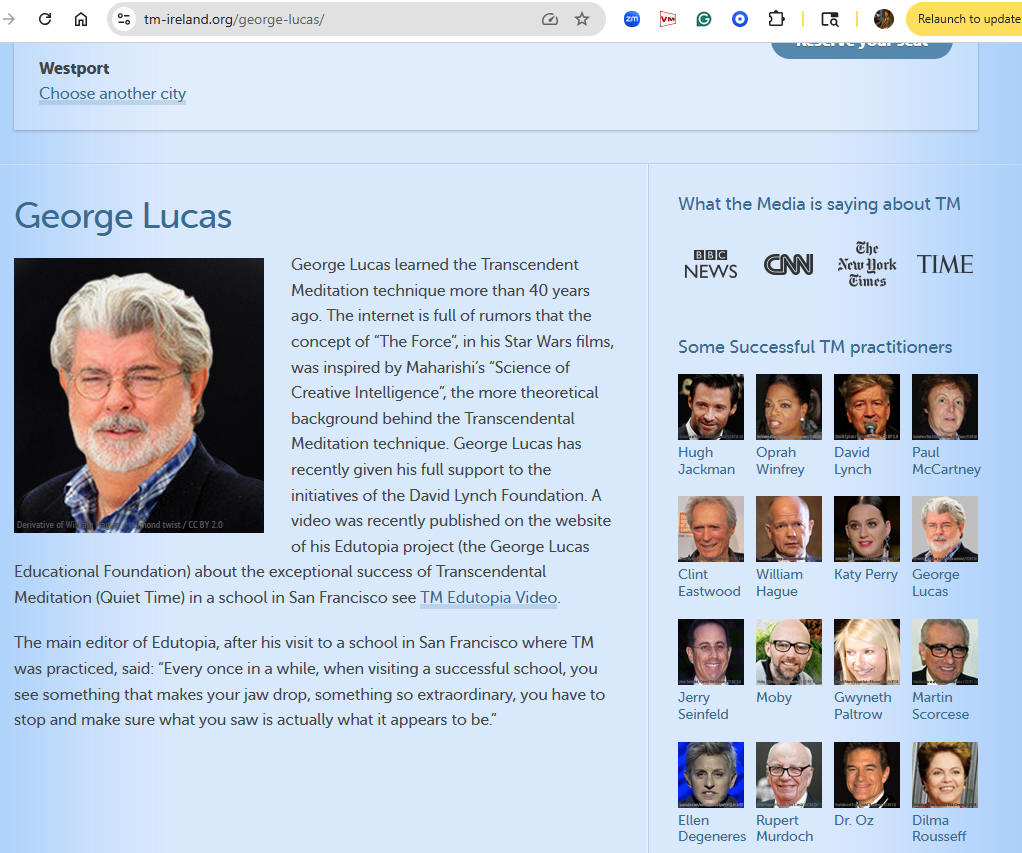Image resolution: width=1022 pixels, height=853 pixels.
Task: Click the Hugh Jackman name link
Action: [706, 461]
